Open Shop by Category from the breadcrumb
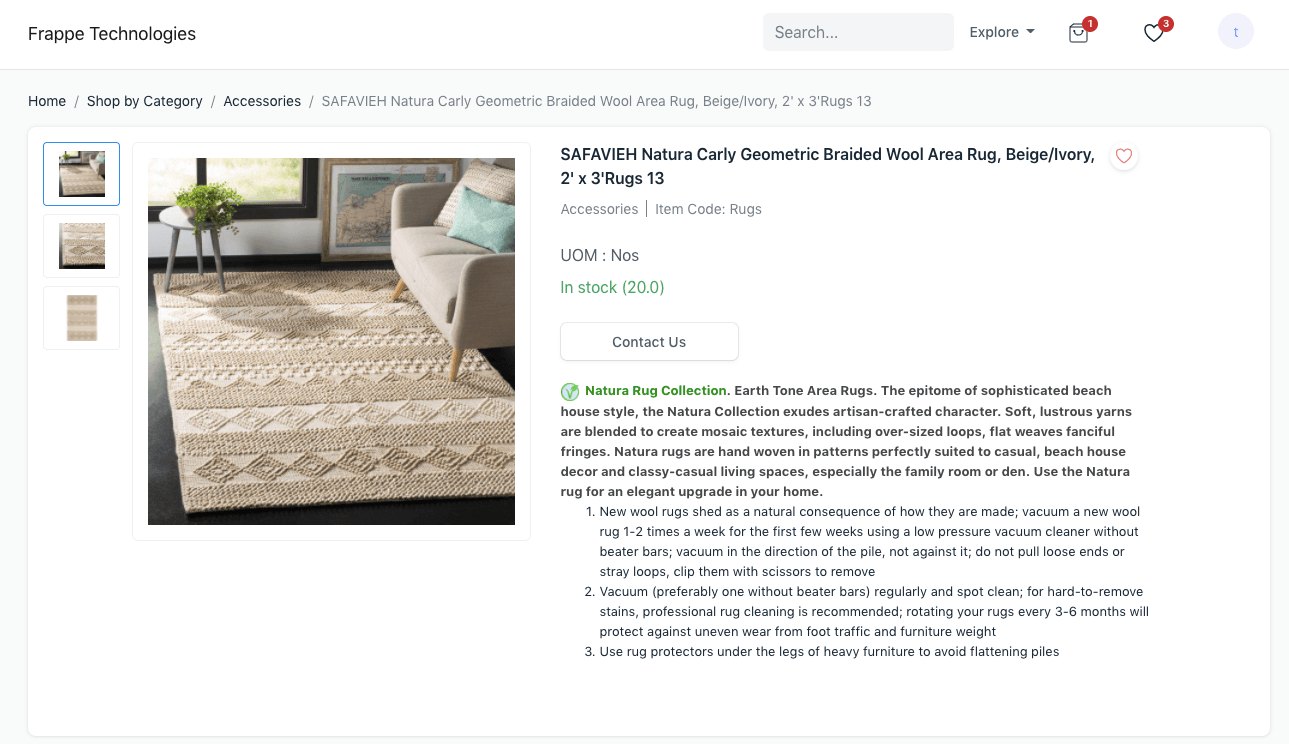Image resolution: width=1289 pixels, height=744 pixels. [x=144, y=101]
